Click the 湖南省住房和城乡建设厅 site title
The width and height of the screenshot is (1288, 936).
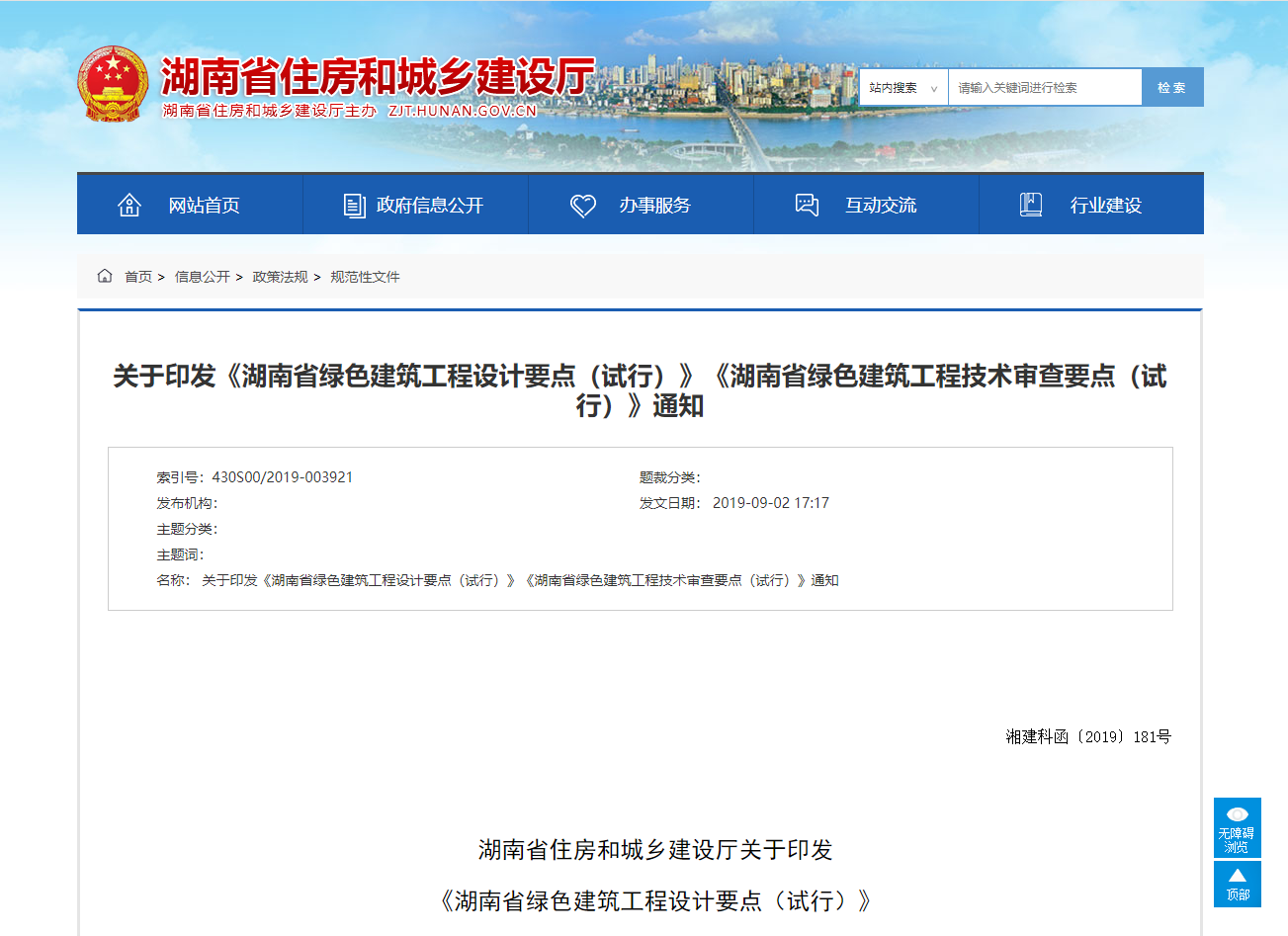(378, 76)
